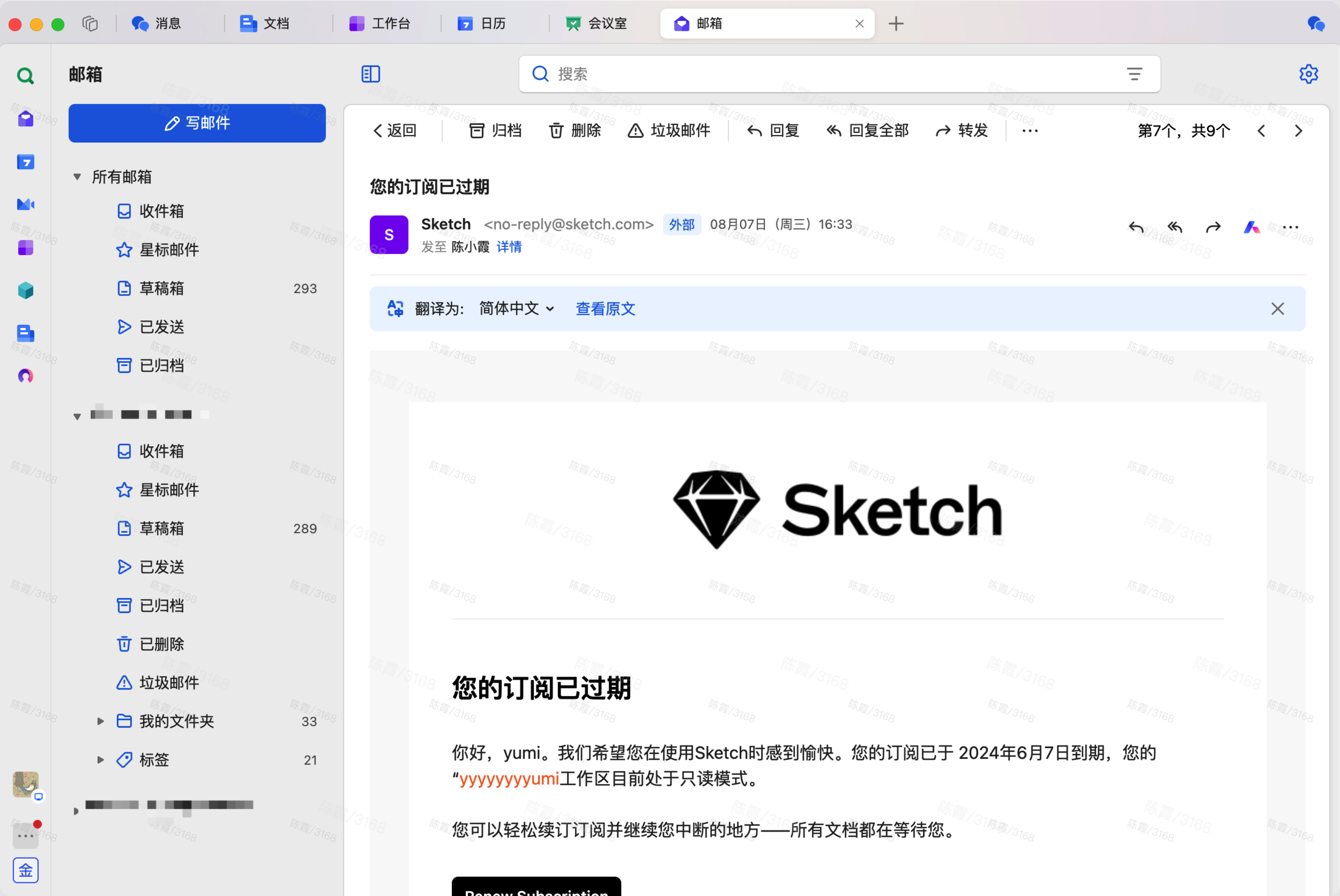Click the colorful AI assistant icon in header
The width and height of the screenshot is (1340, 896).
tap(1252, 228)
